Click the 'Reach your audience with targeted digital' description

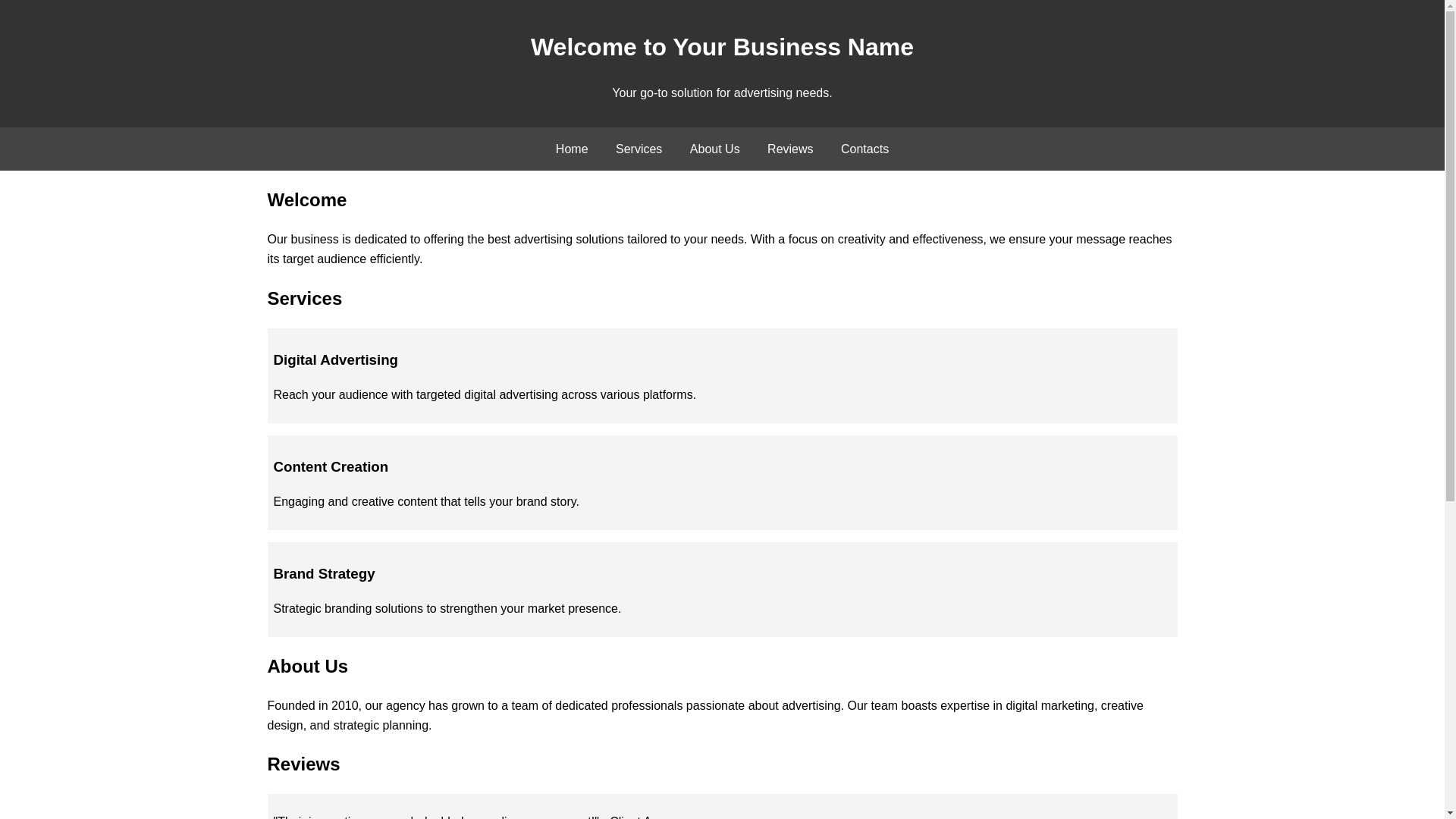(484, 395)
